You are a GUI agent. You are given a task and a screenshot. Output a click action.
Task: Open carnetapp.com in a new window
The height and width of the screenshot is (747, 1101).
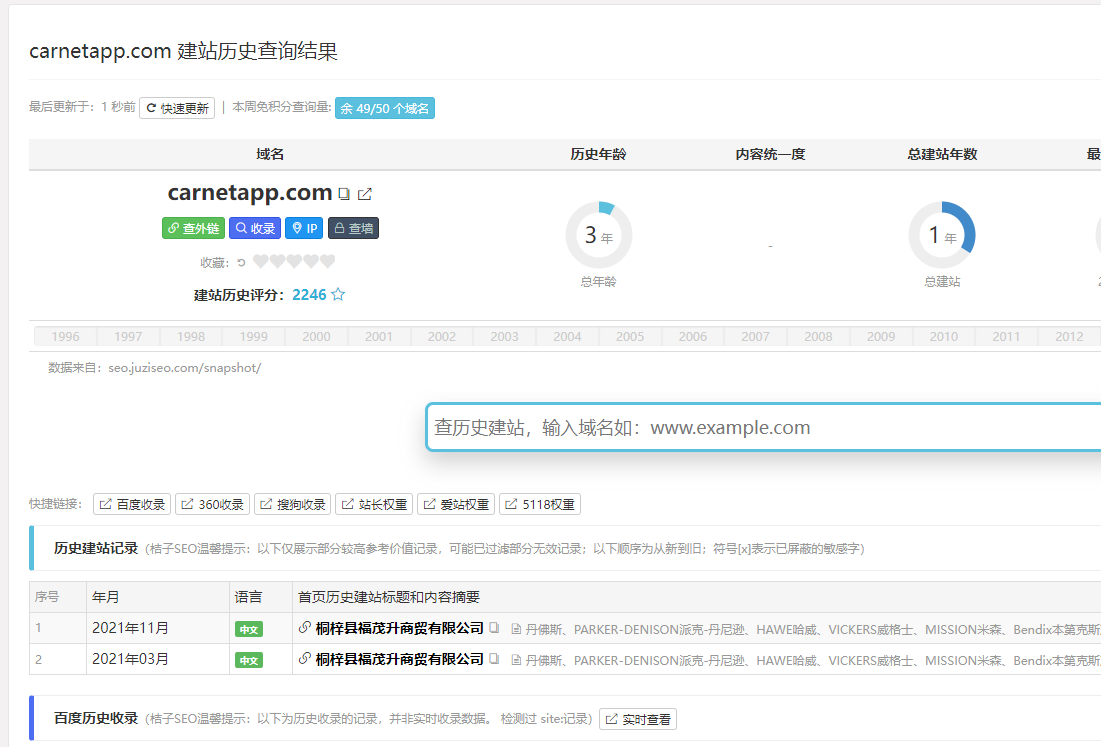click(x=365, y=194)
